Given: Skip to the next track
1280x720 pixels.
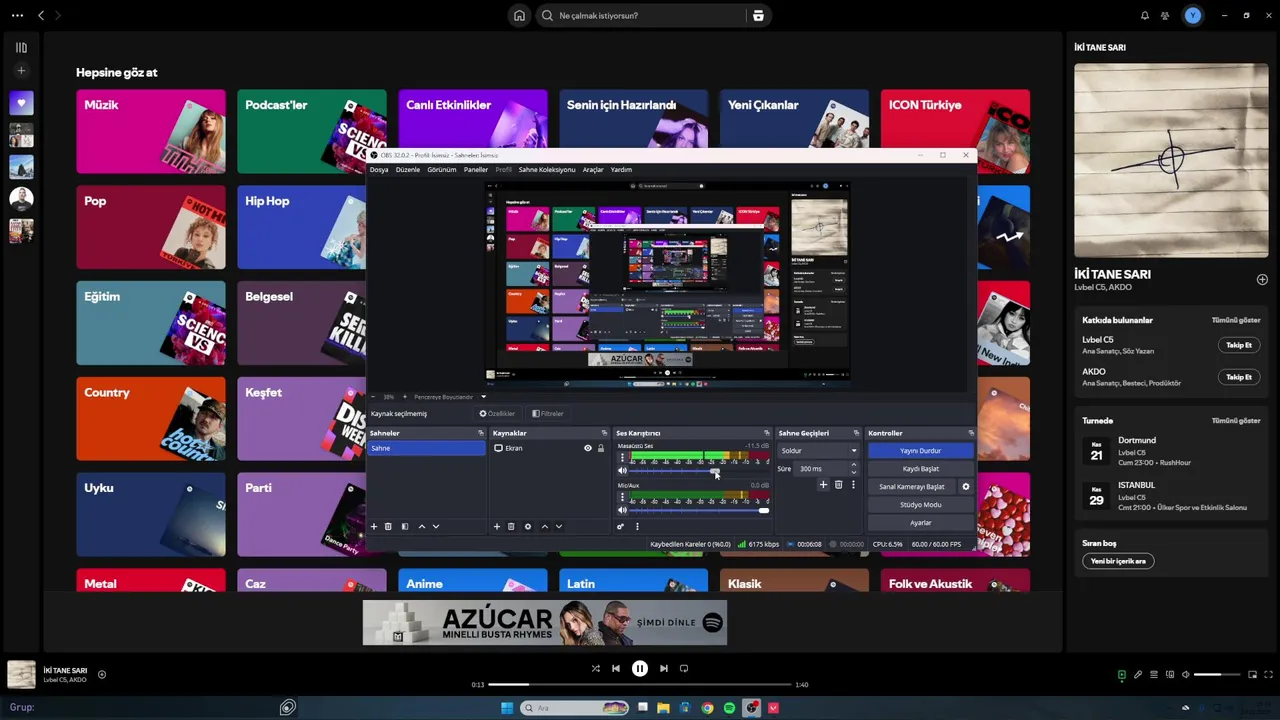Looking at the screenshot, I should 663,669.
